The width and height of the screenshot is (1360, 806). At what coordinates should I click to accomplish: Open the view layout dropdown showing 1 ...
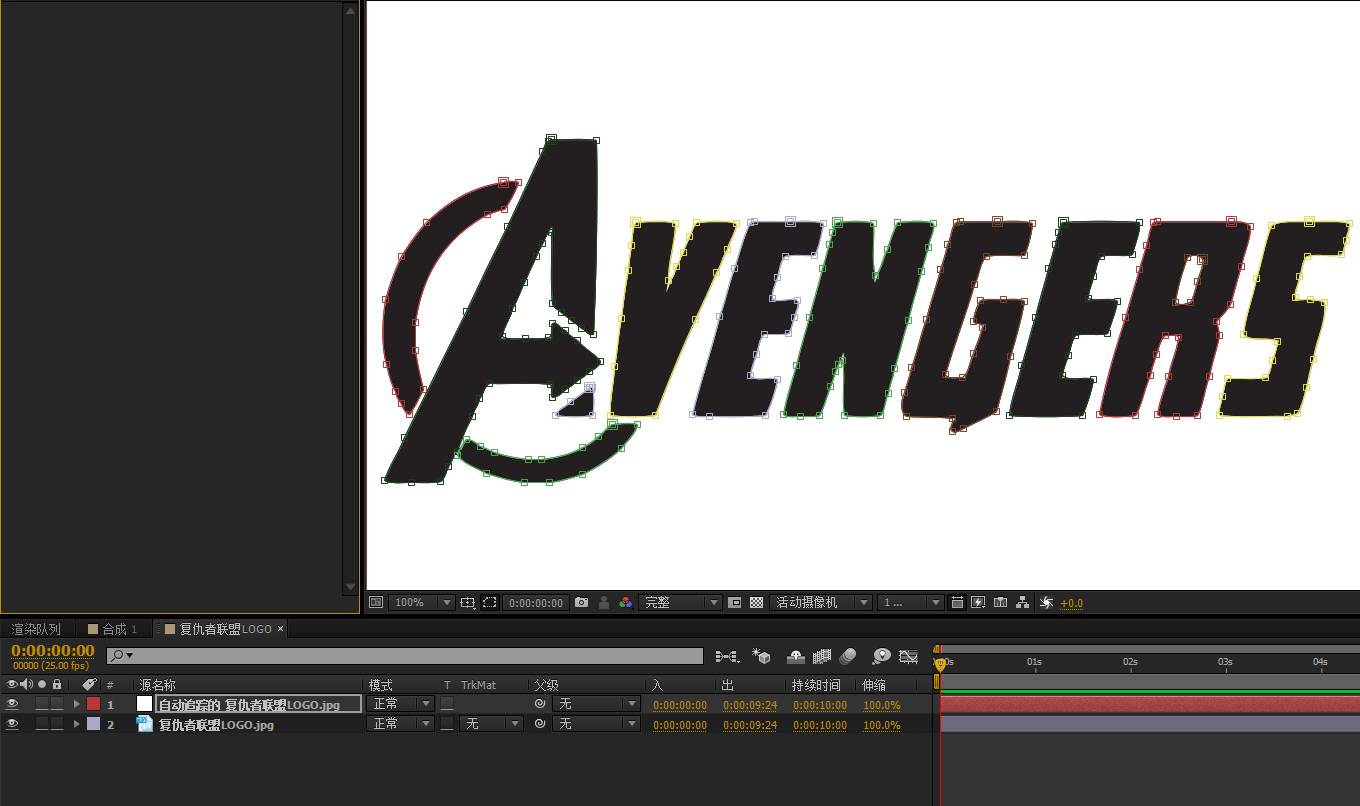pos(910,602)
